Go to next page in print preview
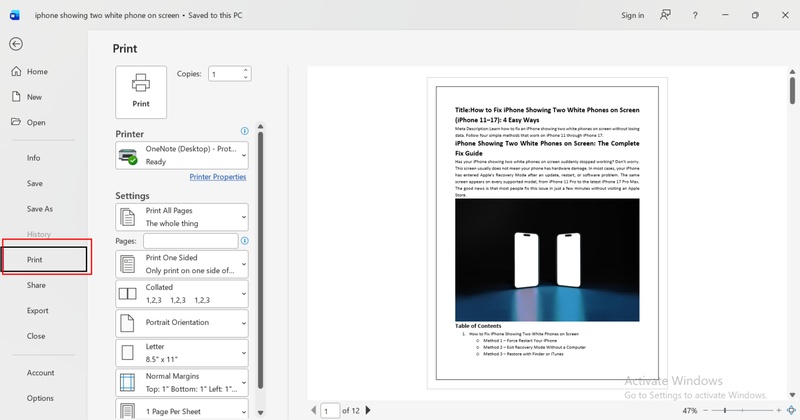This screenshot has height=420, width=800. point(368,410)
